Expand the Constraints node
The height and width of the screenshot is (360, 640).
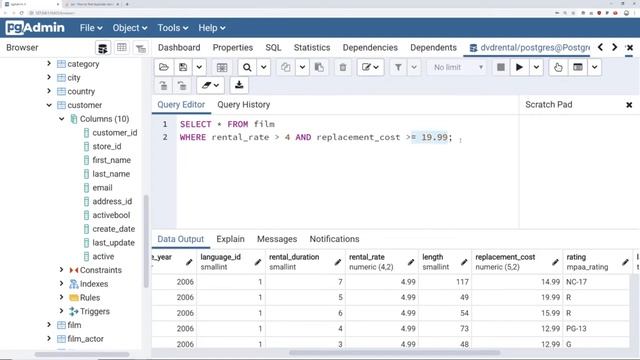[62, 270]
